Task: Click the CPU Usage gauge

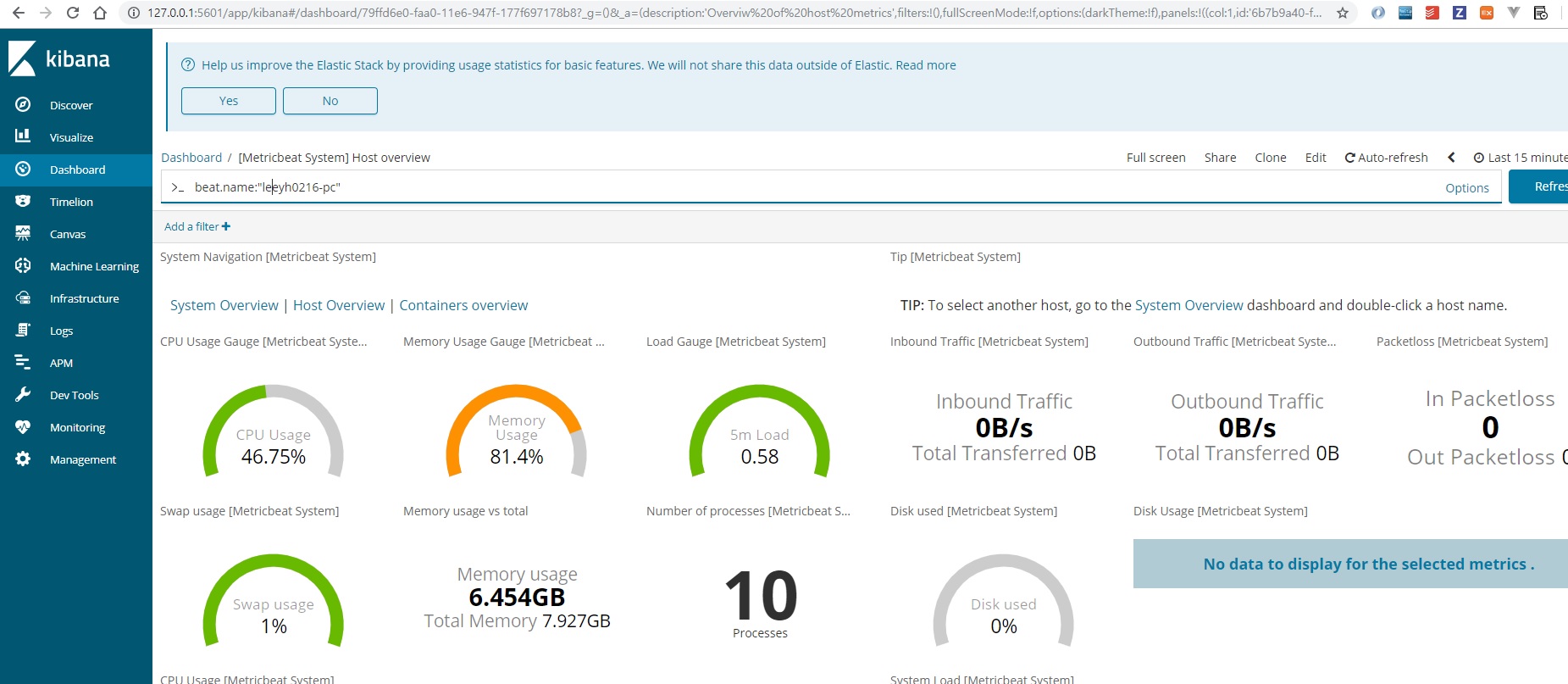Action: coord(273,431)
